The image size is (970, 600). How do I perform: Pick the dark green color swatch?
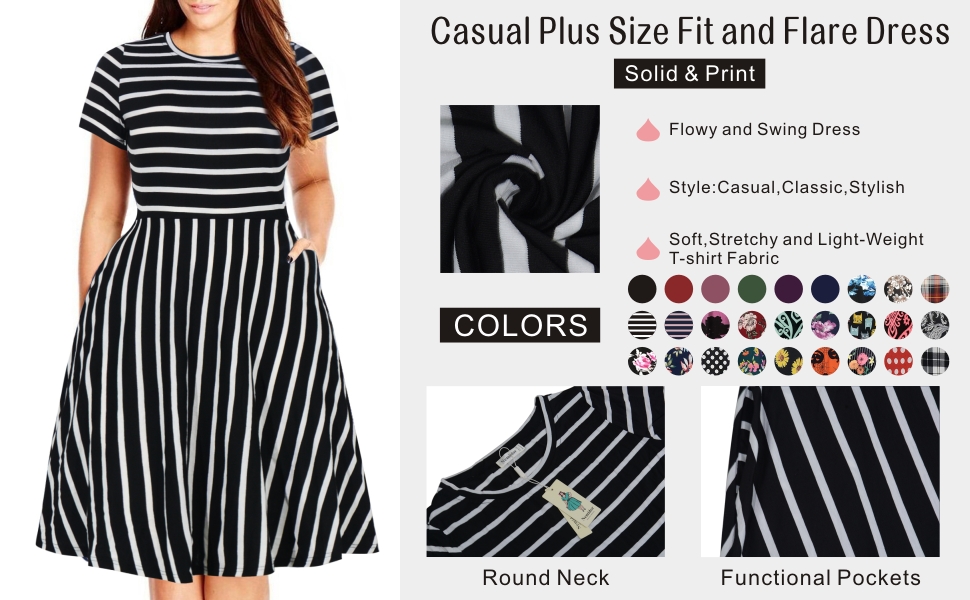752,289
